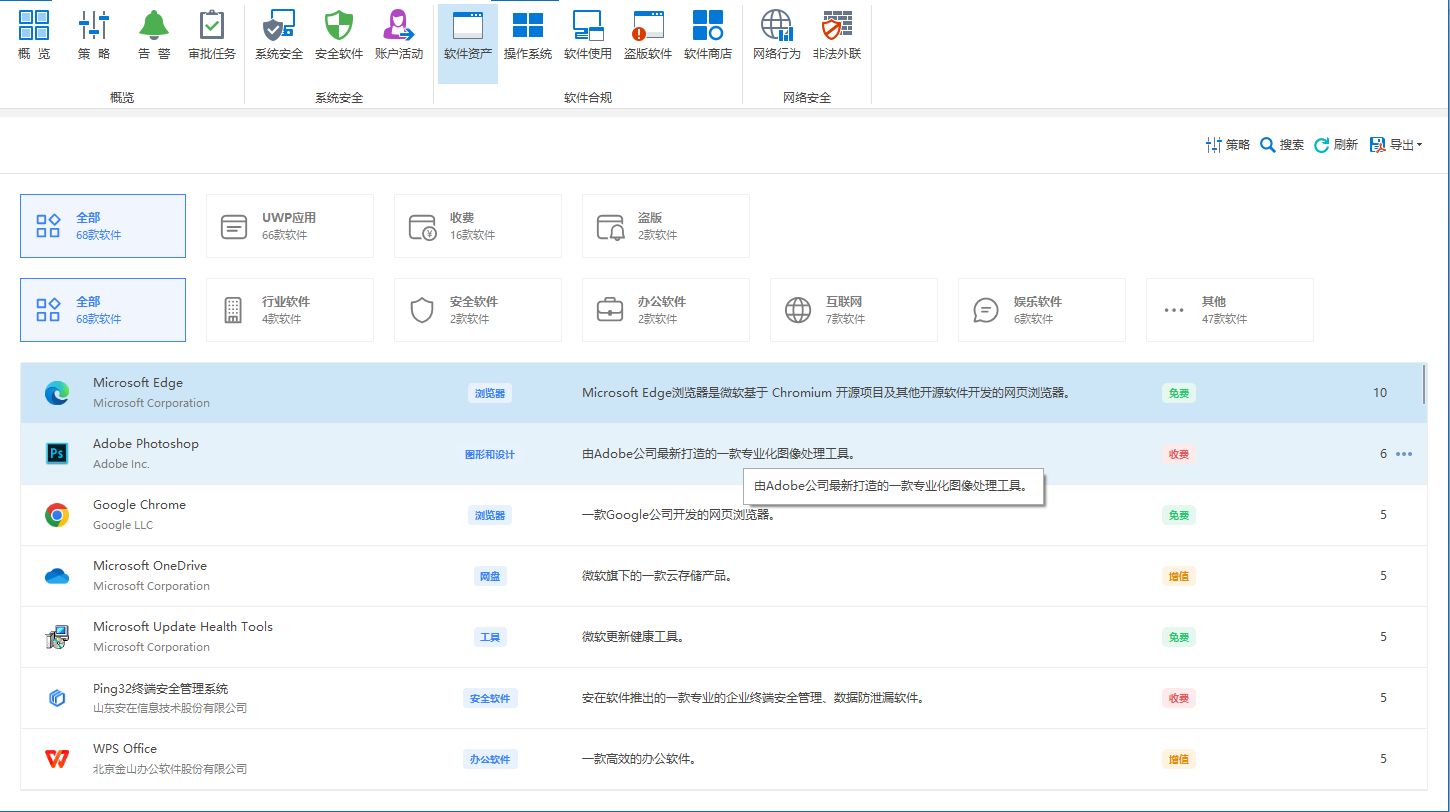This screenshot has width=1450, height=812.
Task: Click the 增值 badge on OneDrive row
Action: point(1179,576)
